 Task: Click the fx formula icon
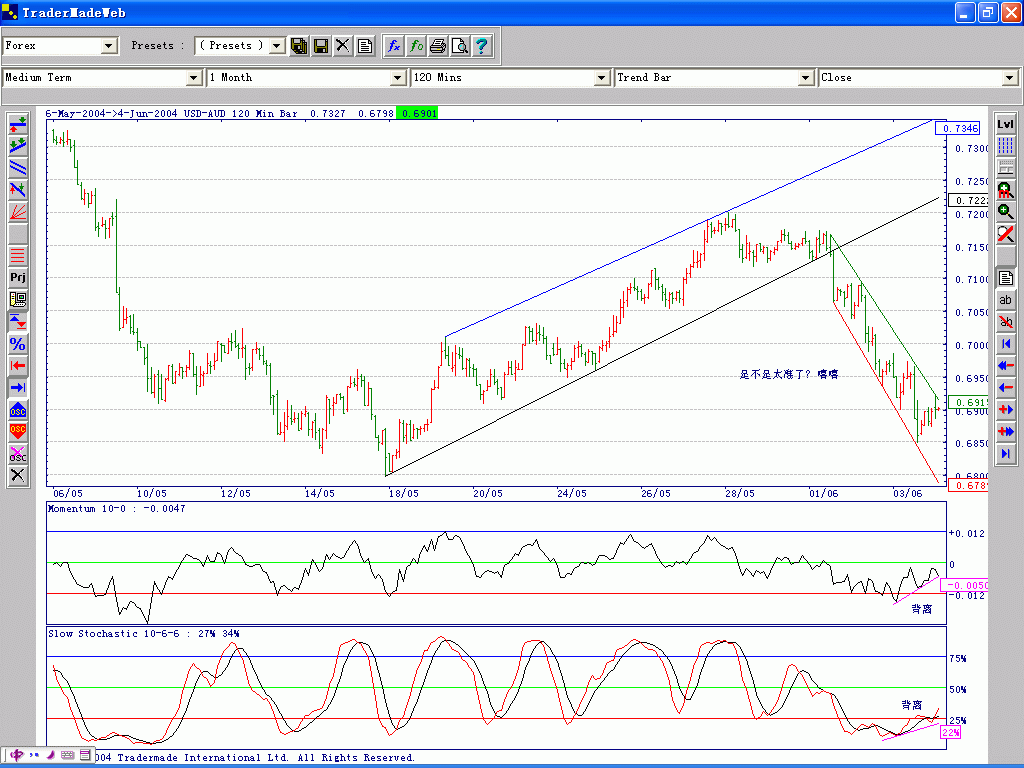(394, 46)
